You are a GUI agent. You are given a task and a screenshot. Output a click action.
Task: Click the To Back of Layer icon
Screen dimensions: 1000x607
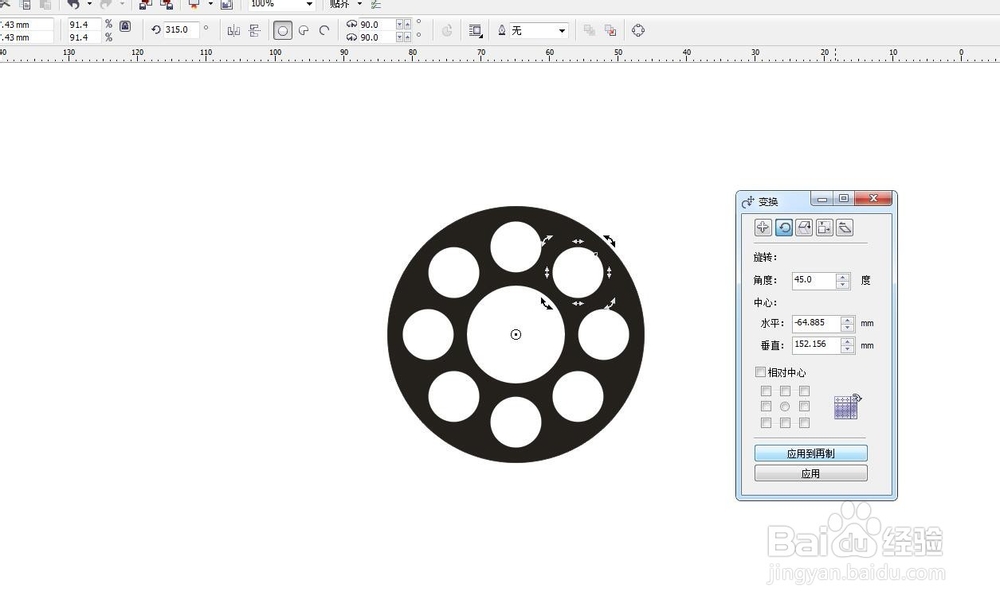coord(610,30)
